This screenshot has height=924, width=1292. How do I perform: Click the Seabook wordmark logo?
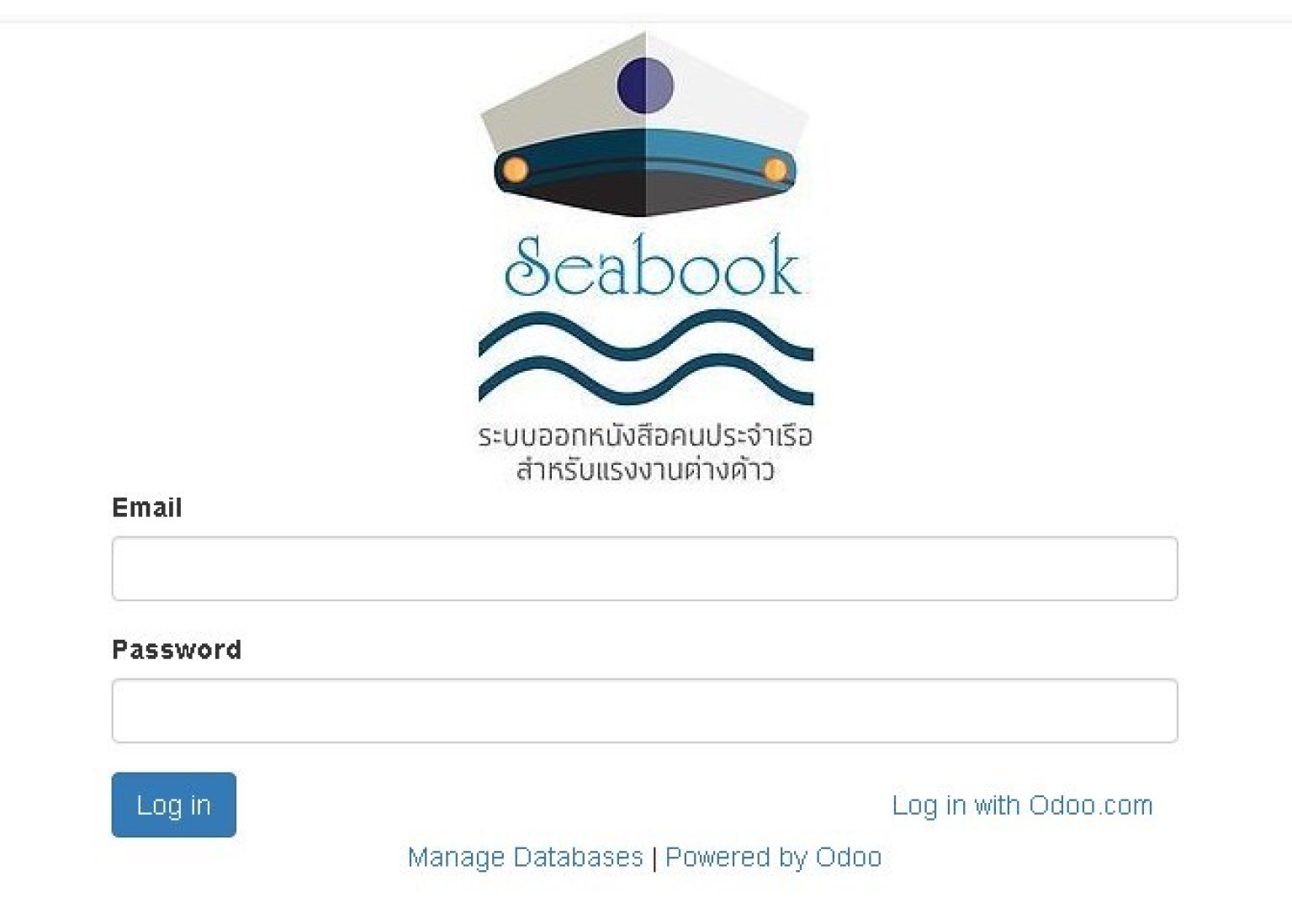point(652,266)
